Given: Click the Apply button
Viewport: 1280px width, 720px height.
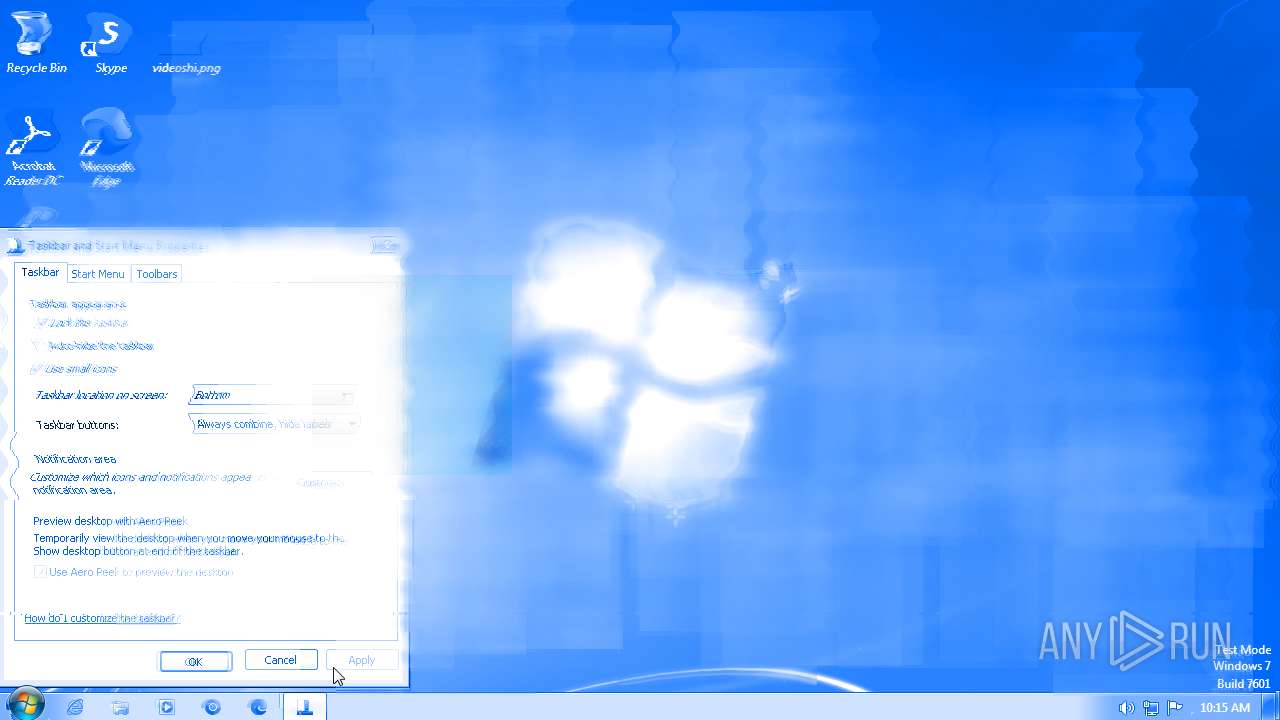Looking at the screenshot, I should click(362, 660).
